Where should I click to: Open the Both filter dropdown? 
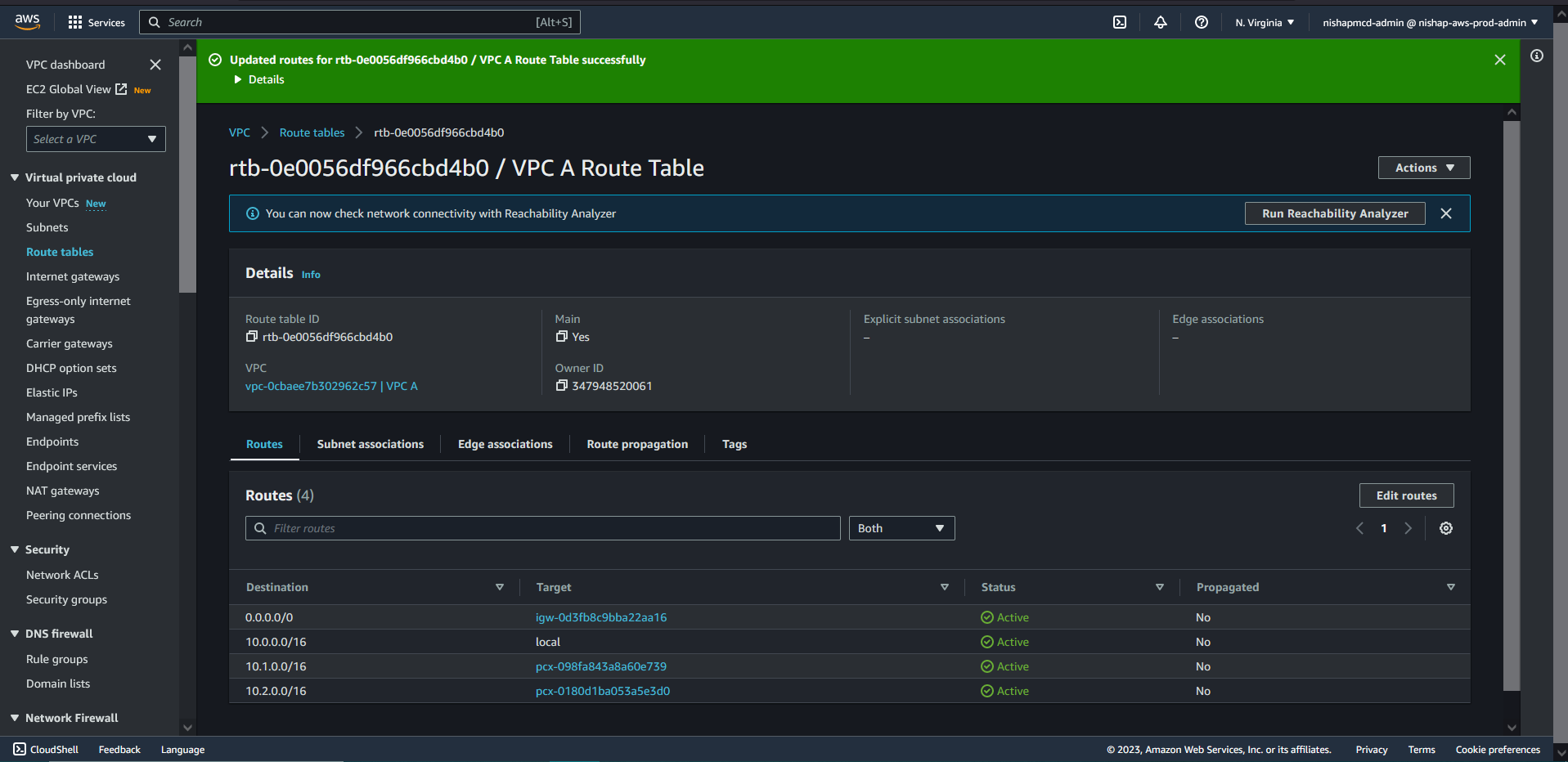pyautogui.click(x=901, y=528)
